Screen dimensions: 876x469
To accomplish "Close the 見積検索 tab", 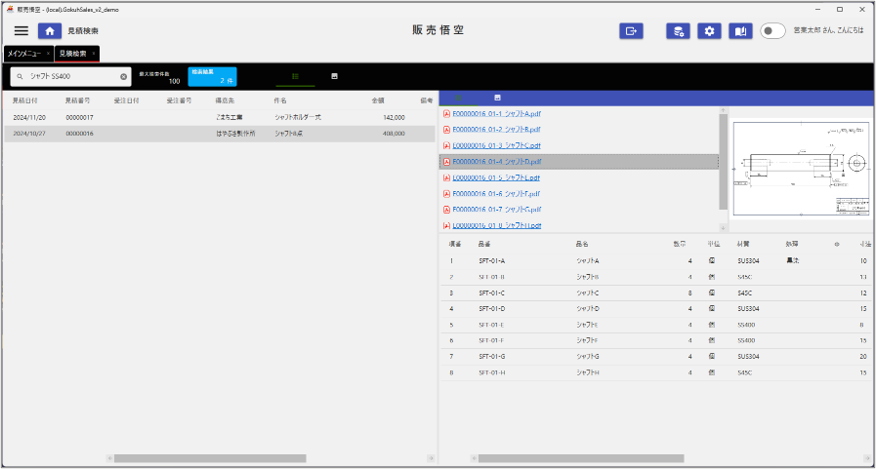I will [x=94, y=53].
